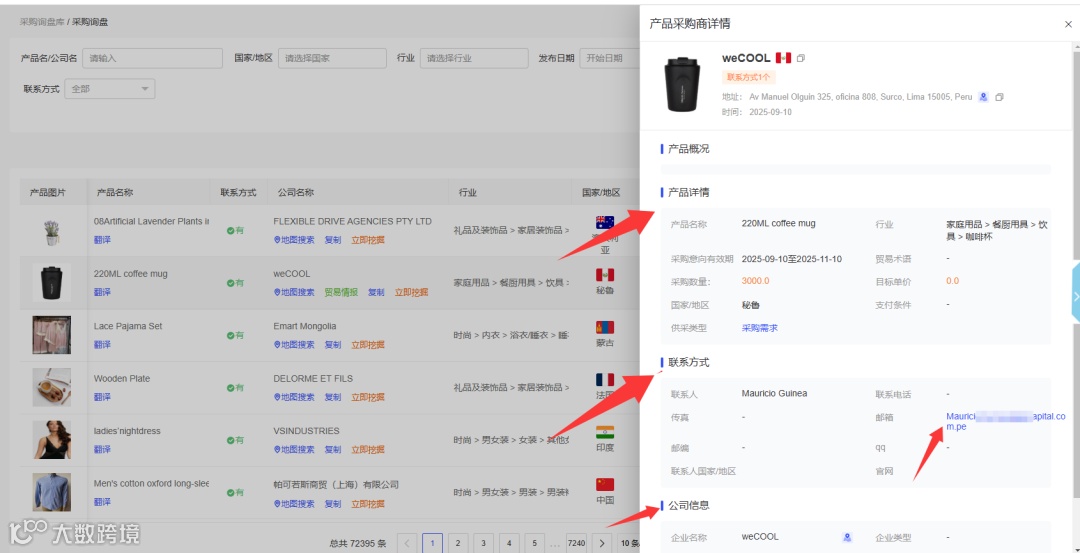Click the lavender plant product thumbnail
1080x553 pixels.
[x=51, y=231]
